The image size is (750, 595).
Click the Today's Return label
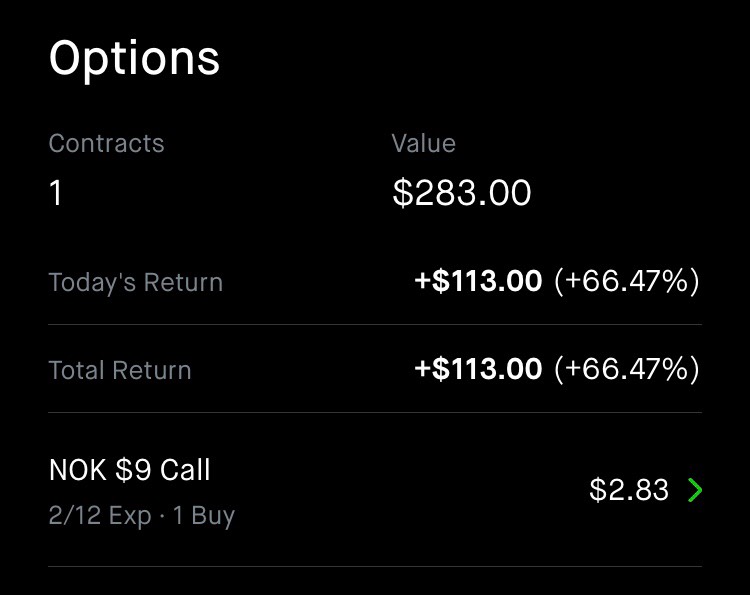click(136, 282)
